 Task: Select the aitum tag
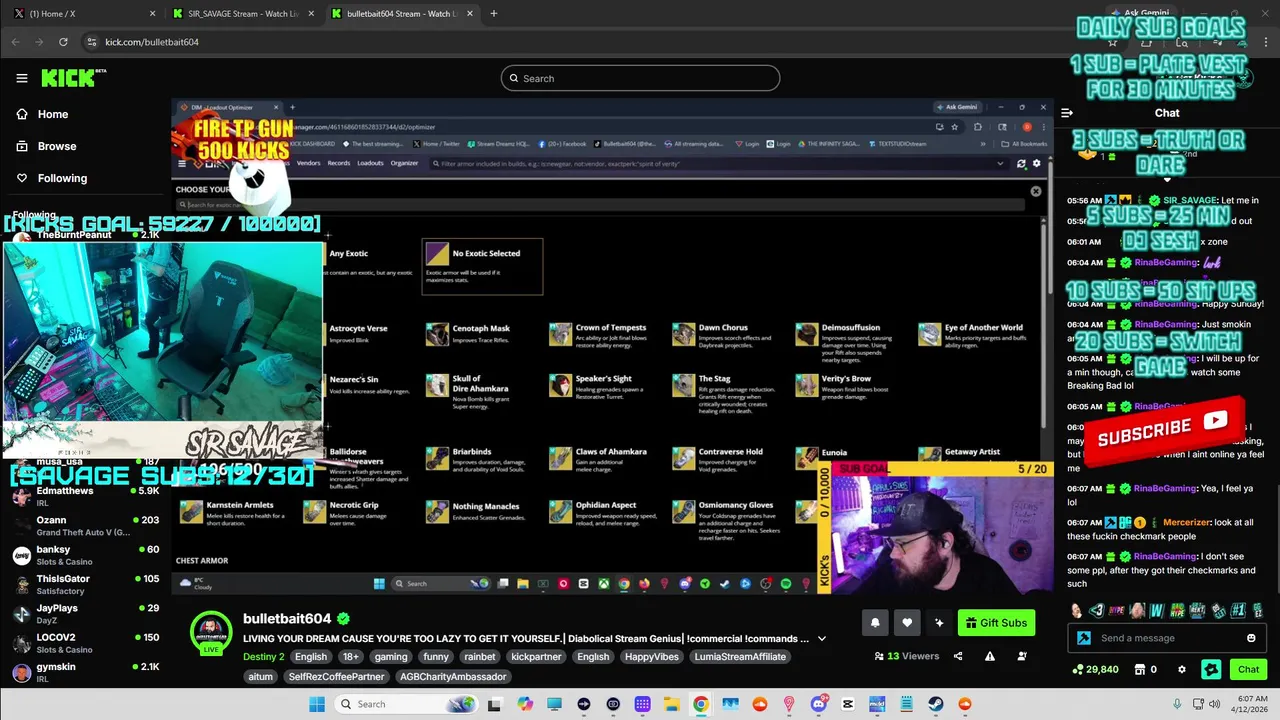tap(261, 677)
